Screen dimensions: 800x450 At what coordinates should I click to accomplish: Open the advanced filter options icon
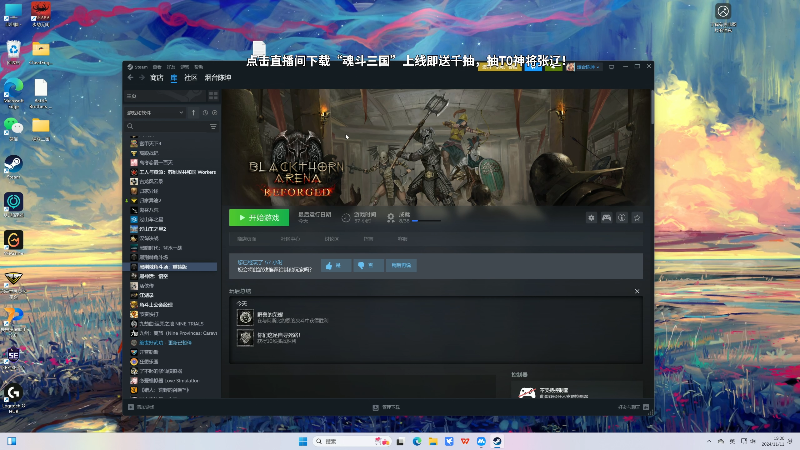(213, 126)
